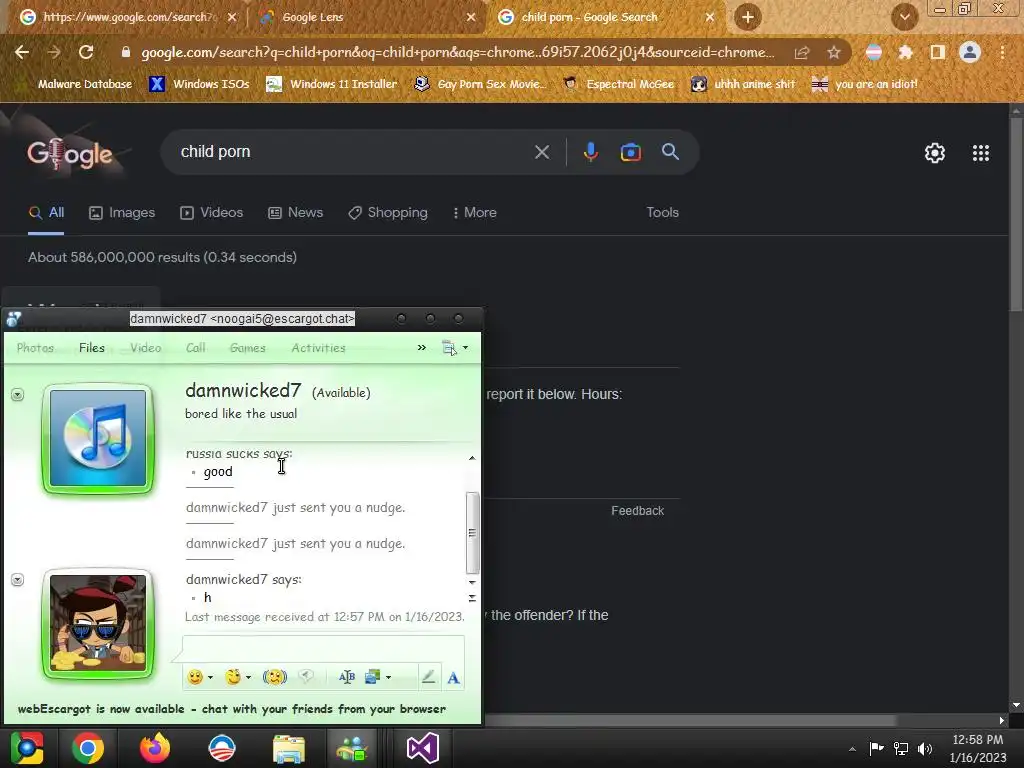Reload the page in Chrome
Image resolution: width=1024 pixels, height=768 pixels.
pos(86,52)
